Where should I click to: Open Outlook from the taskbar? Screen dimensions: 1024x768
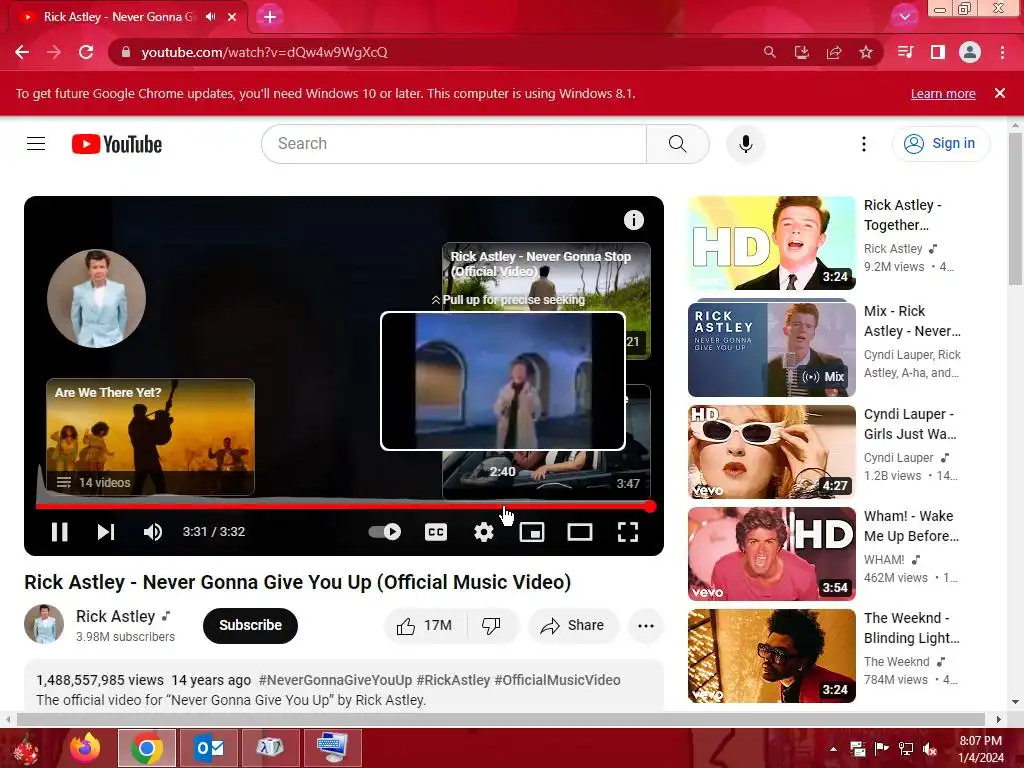(208, 748)
